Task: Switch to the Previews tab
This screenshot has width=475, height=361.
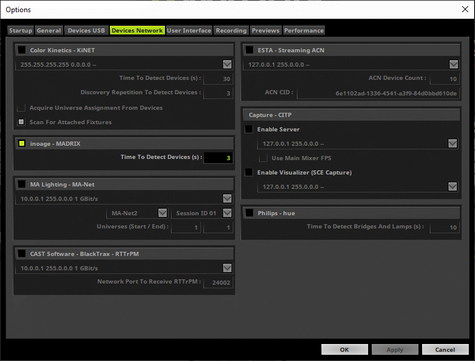Action: point(266,31)
